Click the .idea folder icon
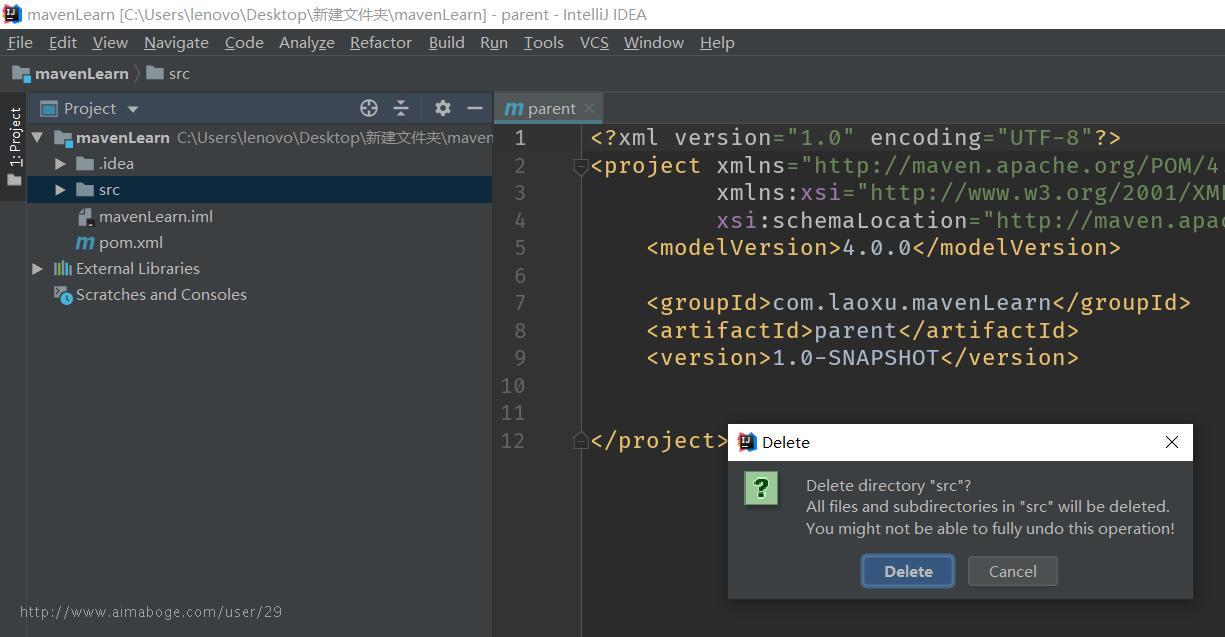The image size is (1225, 637). coord(85,163)
